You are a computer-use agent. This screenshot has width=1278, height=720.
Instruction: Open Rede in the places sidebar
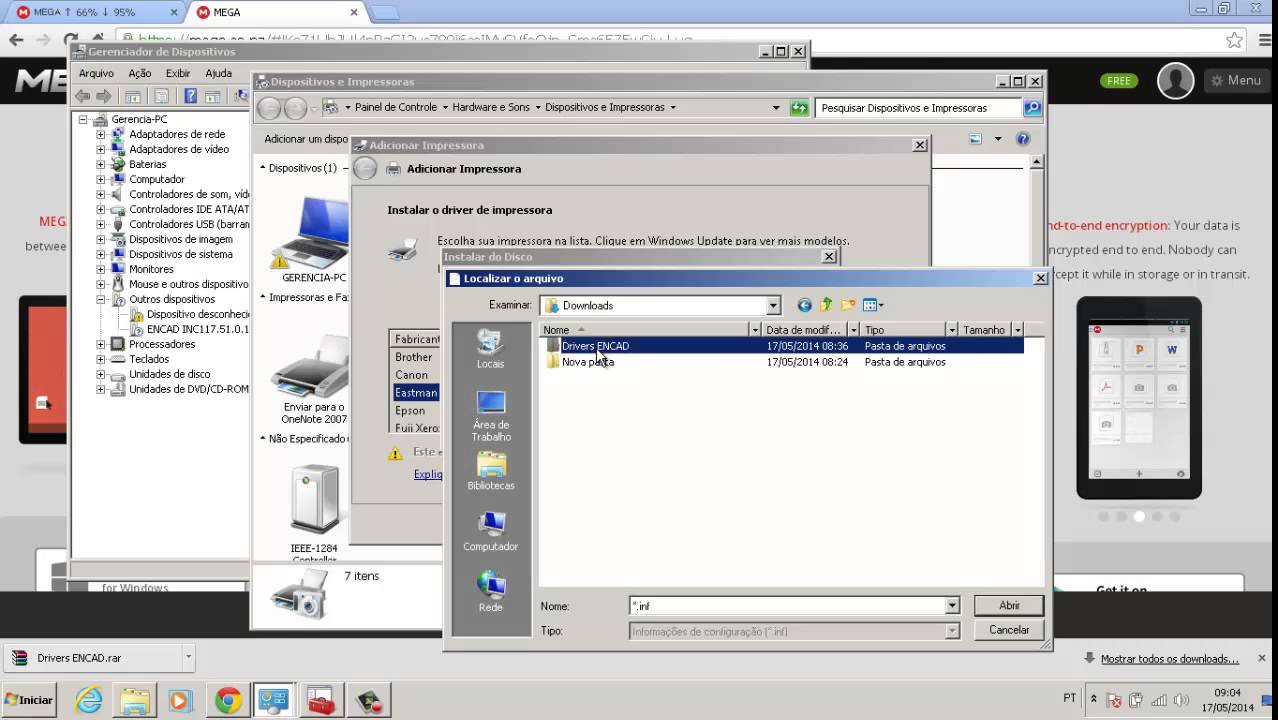pos(490,592)
